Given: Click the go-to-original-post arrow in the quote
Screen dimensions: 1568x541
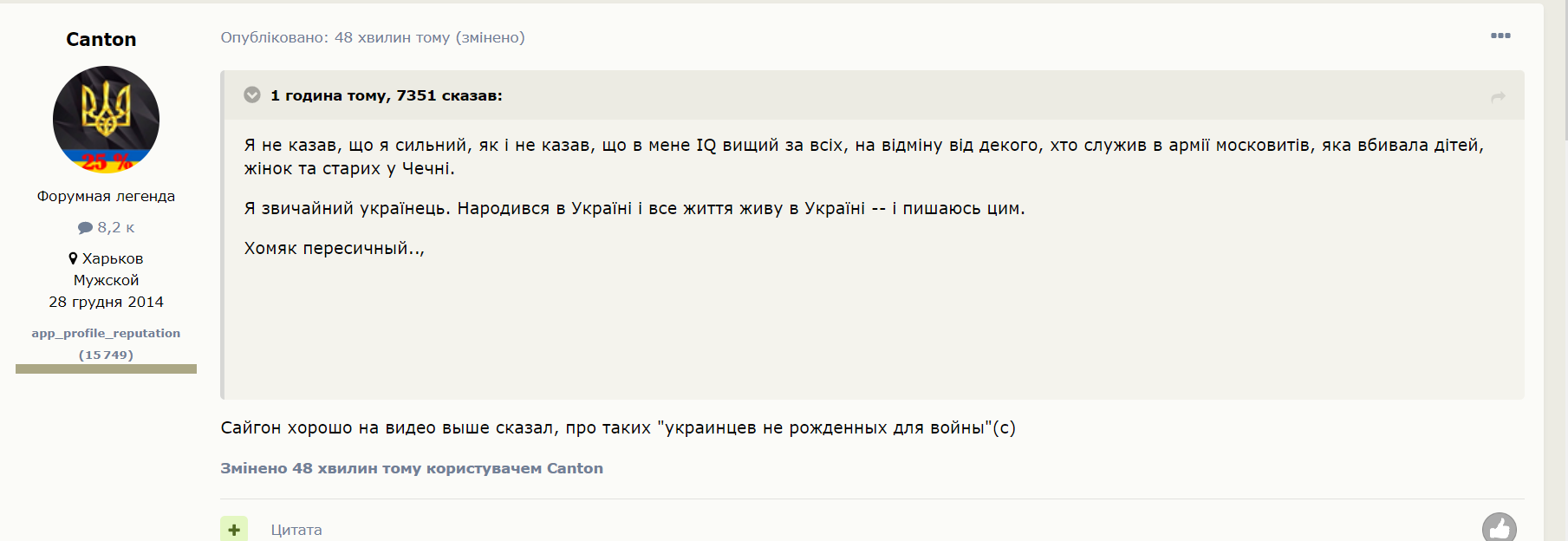Looking at the screenshot, I should 1498,97.
